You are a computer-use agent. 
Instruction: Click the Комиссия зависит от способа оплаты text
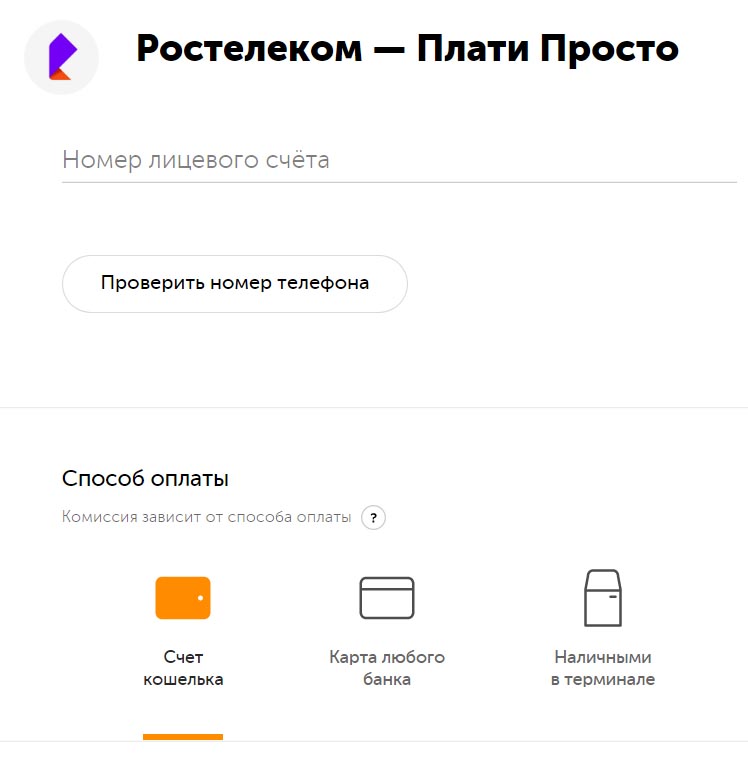coord(206,517)
